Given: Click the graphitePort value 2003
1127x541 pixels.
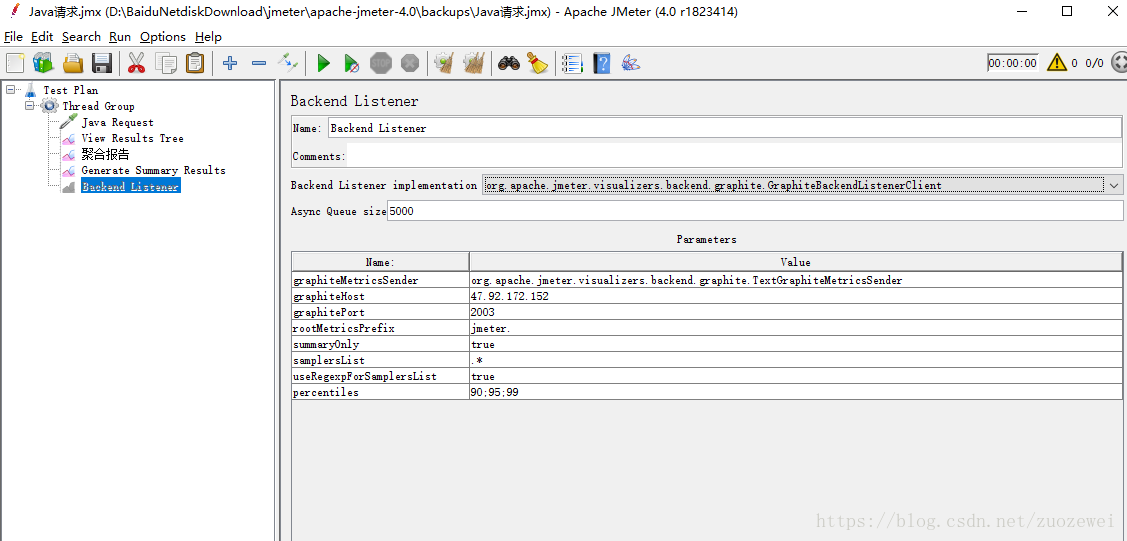Looking at the screenshot, I should click(796, 313).
